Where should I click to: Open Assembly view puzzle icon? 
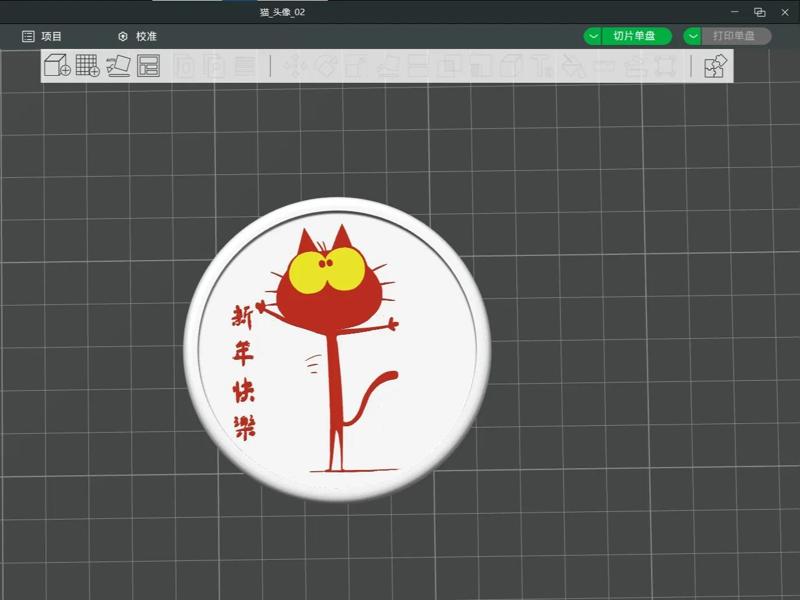pyautogui.click(x=715, y=66)
